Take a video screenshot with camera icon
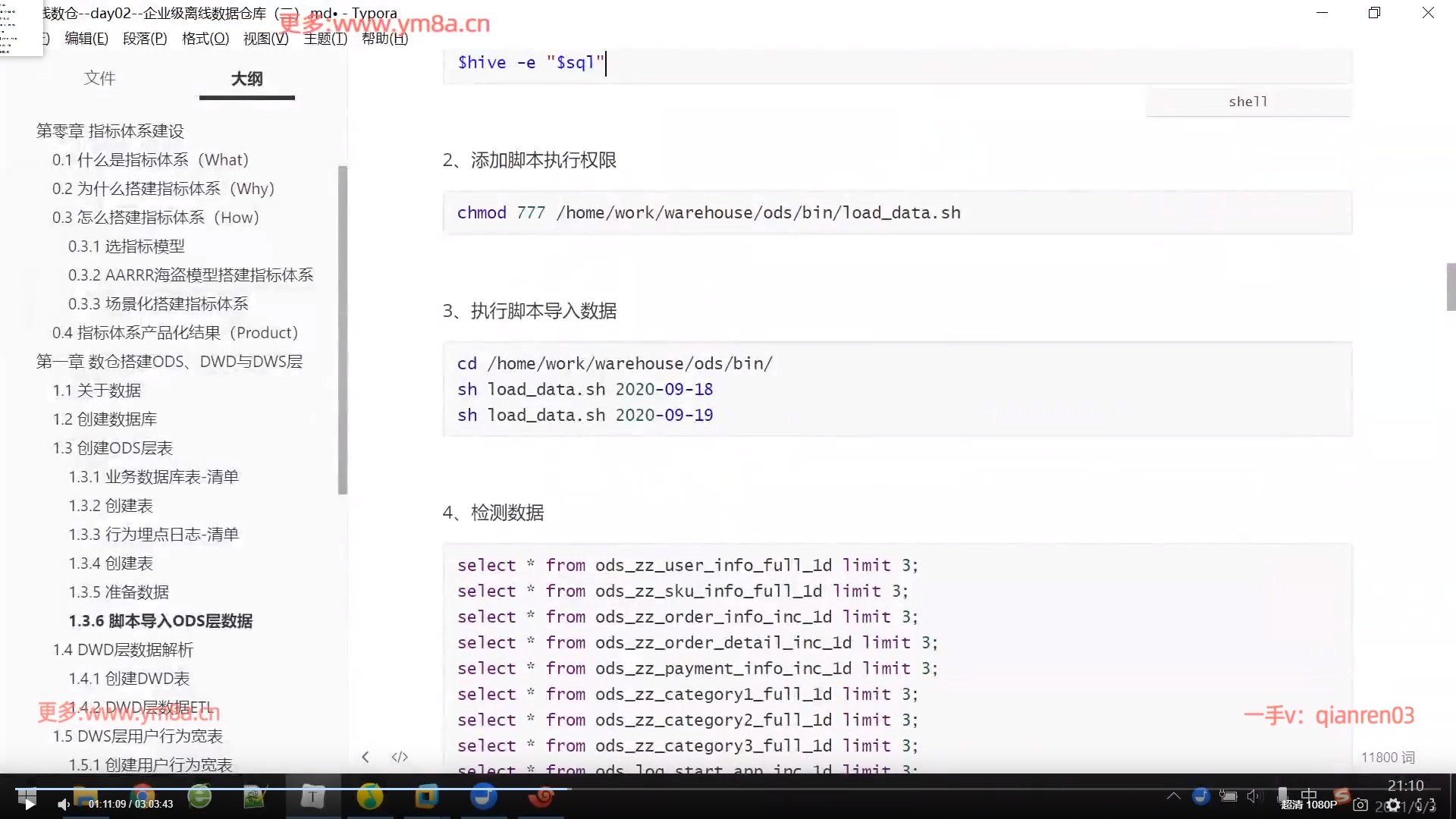Viewport: 1456px width, 819px height. [1360, 805]
